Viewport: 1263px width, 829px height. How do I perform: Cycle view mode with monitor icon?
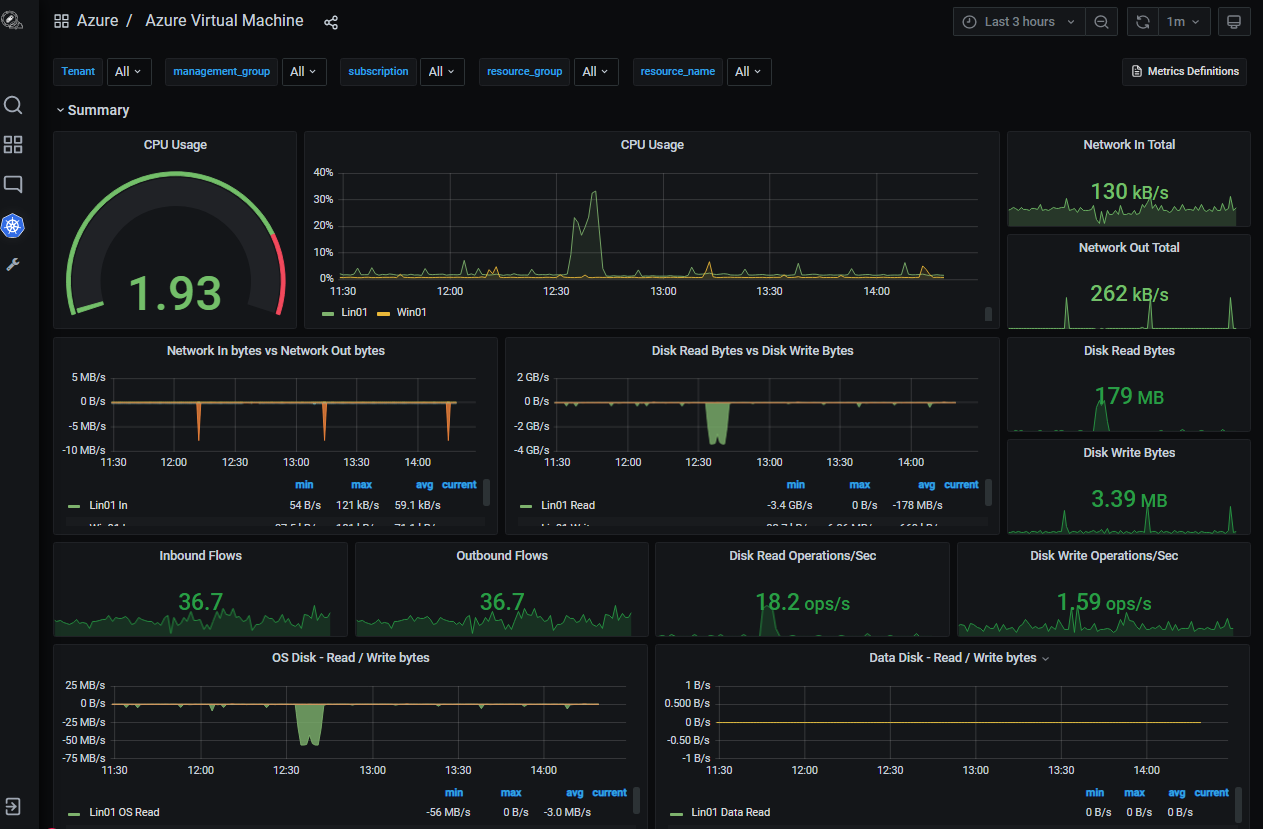[x=1234, y=22]
